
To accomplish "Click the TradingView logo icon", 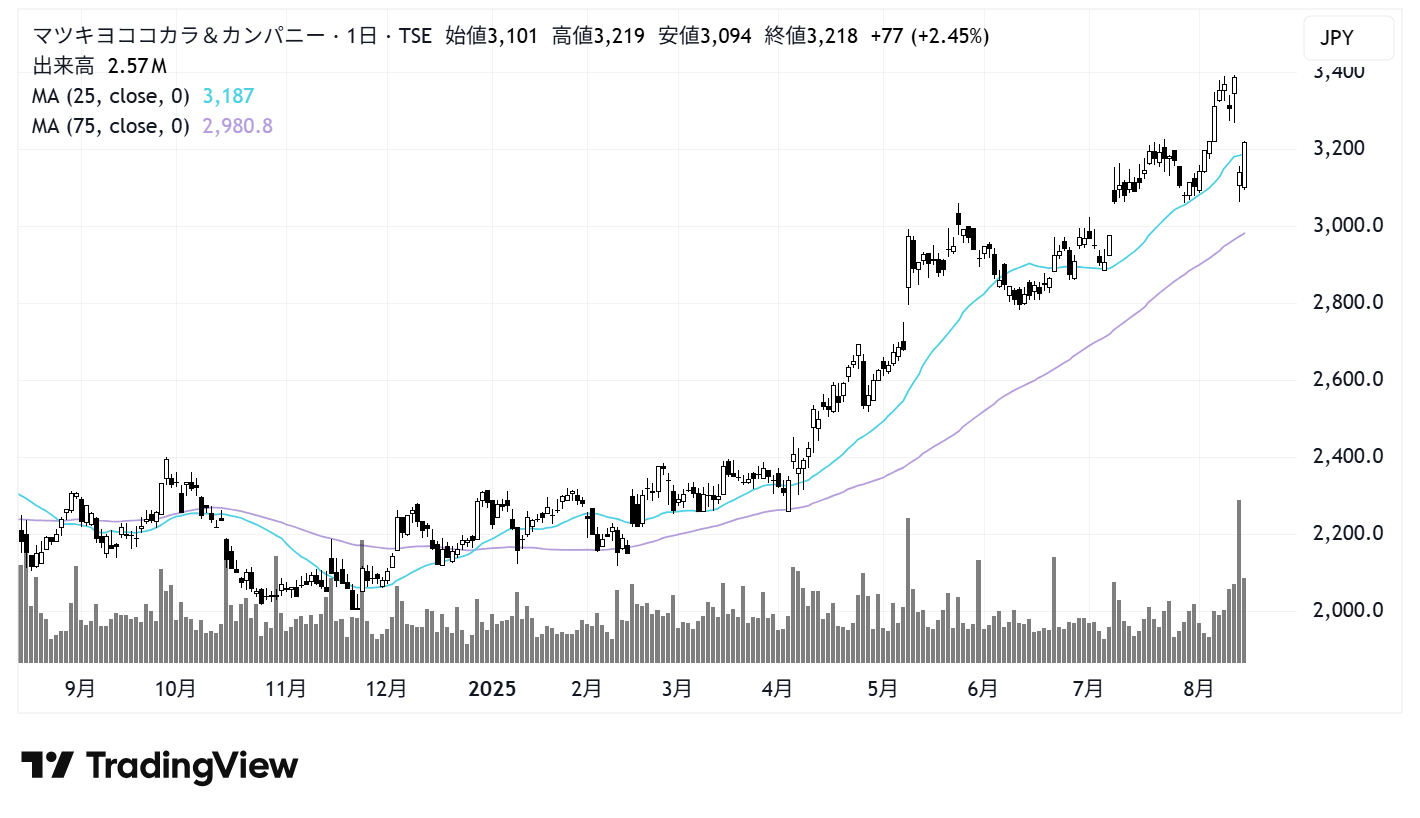I will pyautogui.click(x=47, y=766).
